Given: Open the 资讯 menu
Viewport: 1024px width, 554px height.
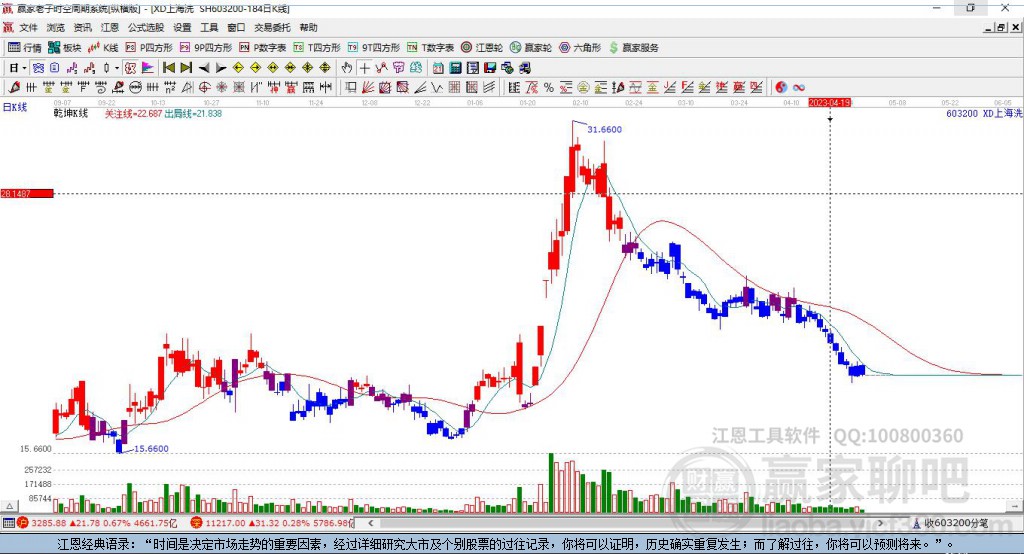Looking at the screenshot, I should (x=82, y=27).
